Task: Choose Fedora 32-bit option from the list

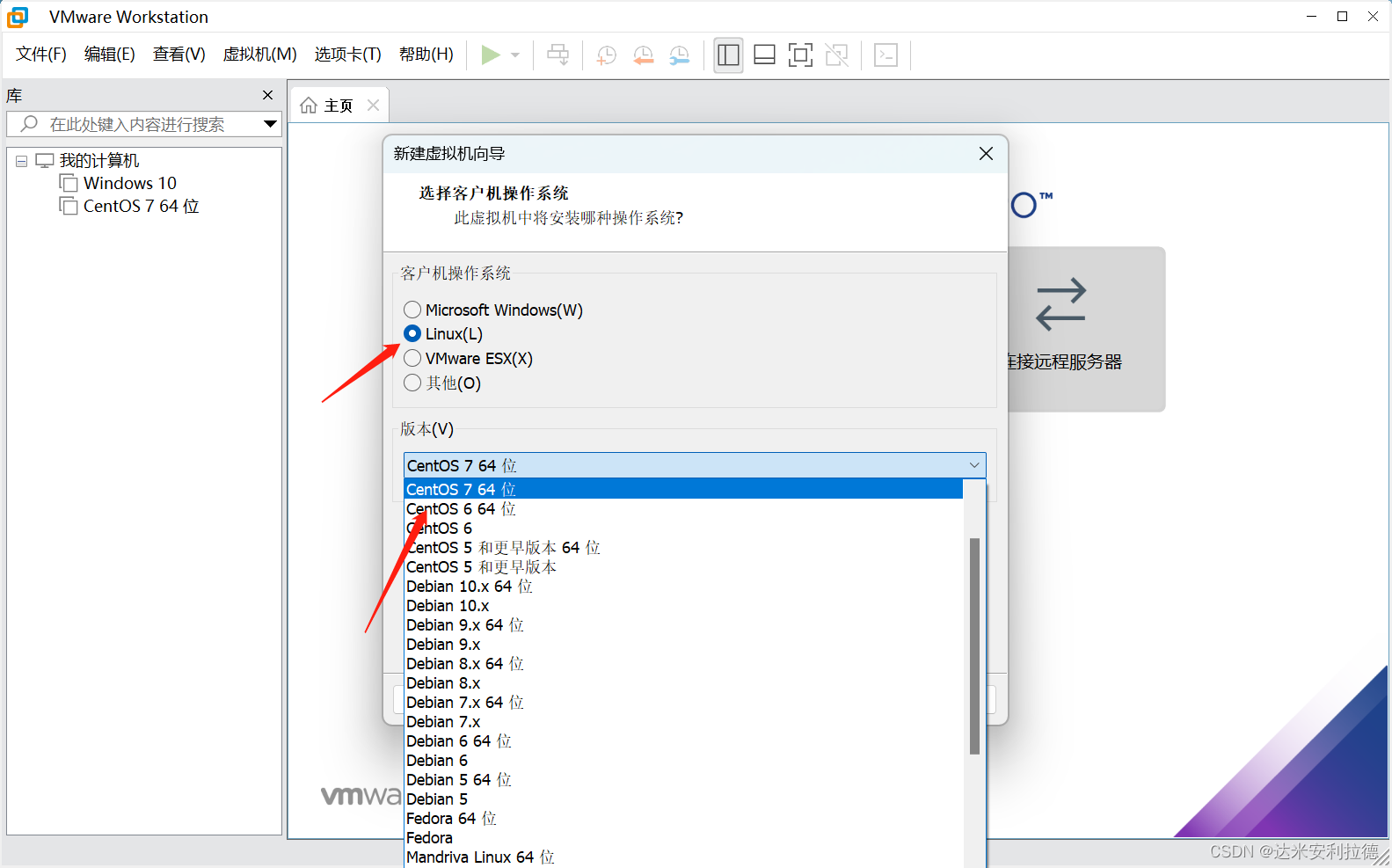Action: pyautogui.click(x=683, y=837)
